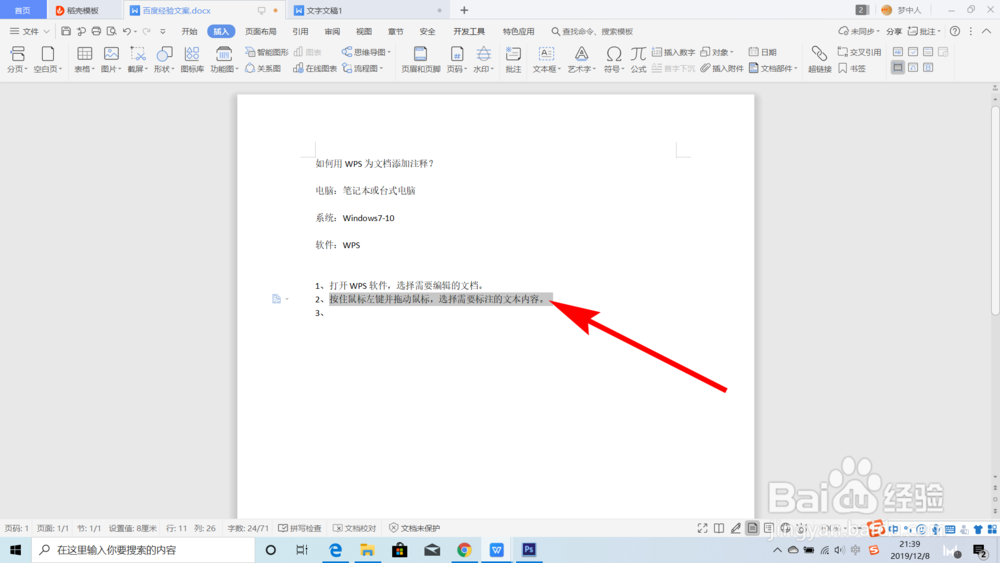Switch to the Home (开始) ribbon tab
Viewport: 1000px width, 563px height.
(x=189, y=31)
